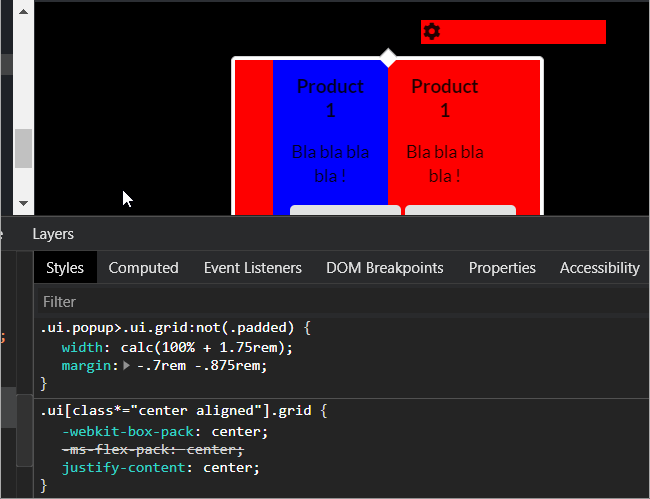The height and width of the screenshot is (499, 650).
Task: Click the margin value -.7rem -.875rem
Action: coord(199,366)
